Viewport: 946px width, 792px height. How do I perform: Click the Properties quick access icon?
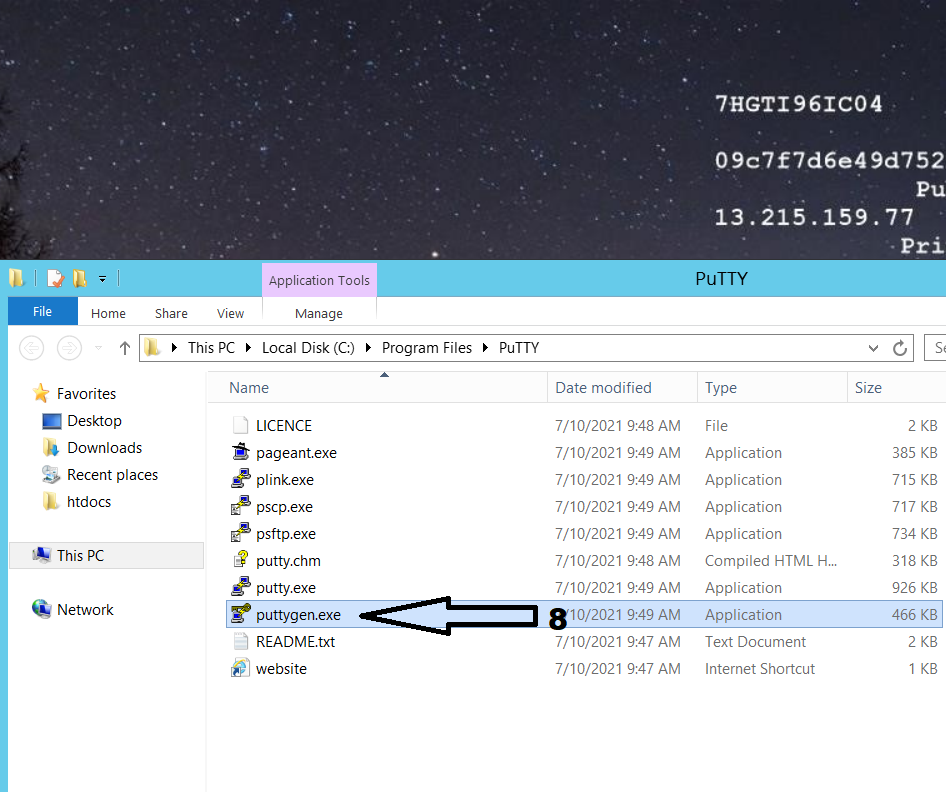tap(55, 278)
